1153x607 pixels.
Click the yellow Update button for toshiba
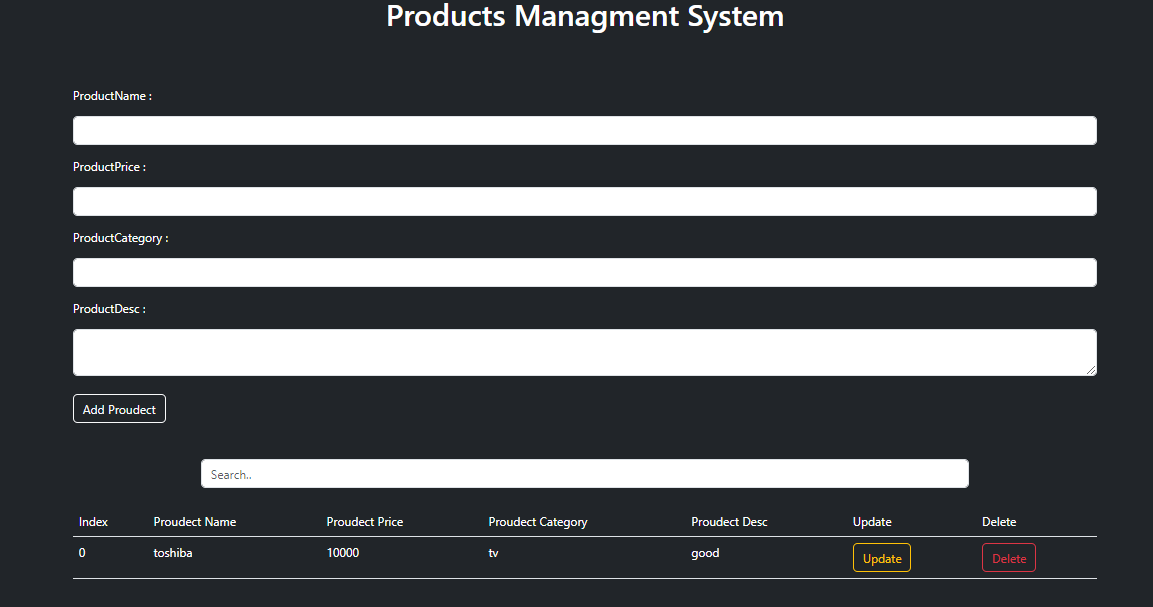pyautogui.click(x=882, y=558)
